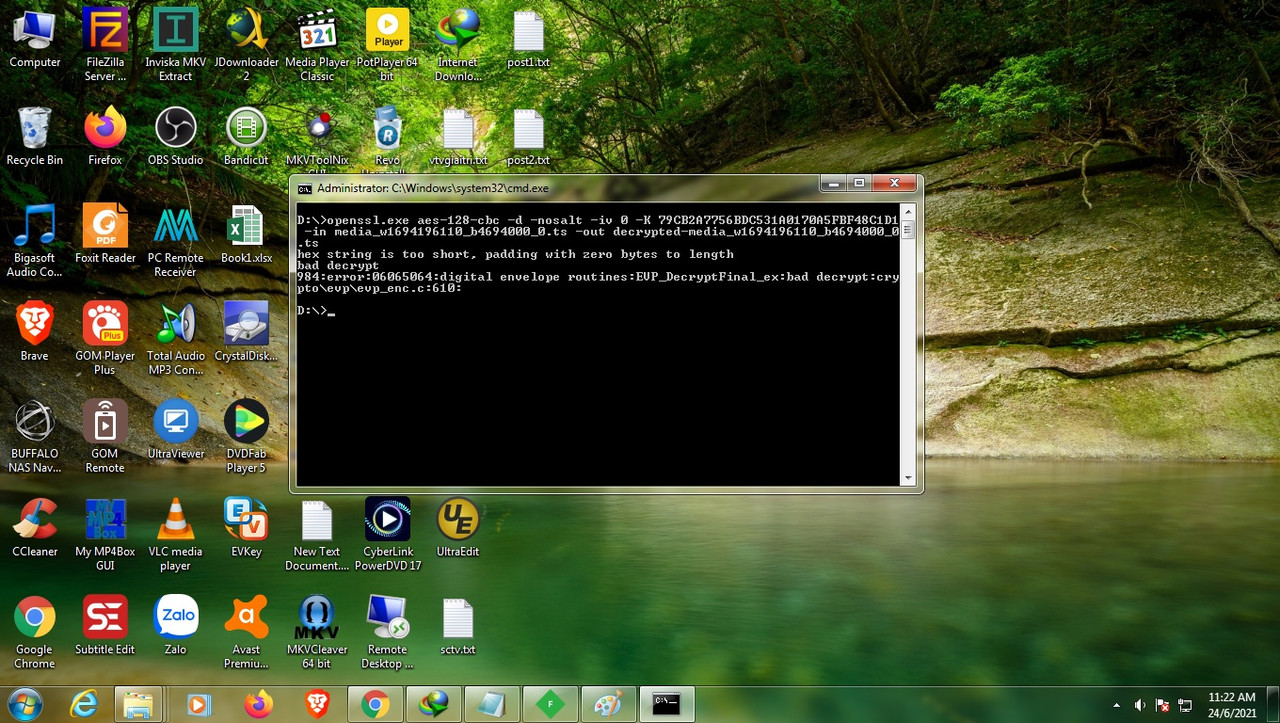The width and height of the screenshot is (1280, 723).
Task: Select VLC media player icon
Action: [175, 535]
